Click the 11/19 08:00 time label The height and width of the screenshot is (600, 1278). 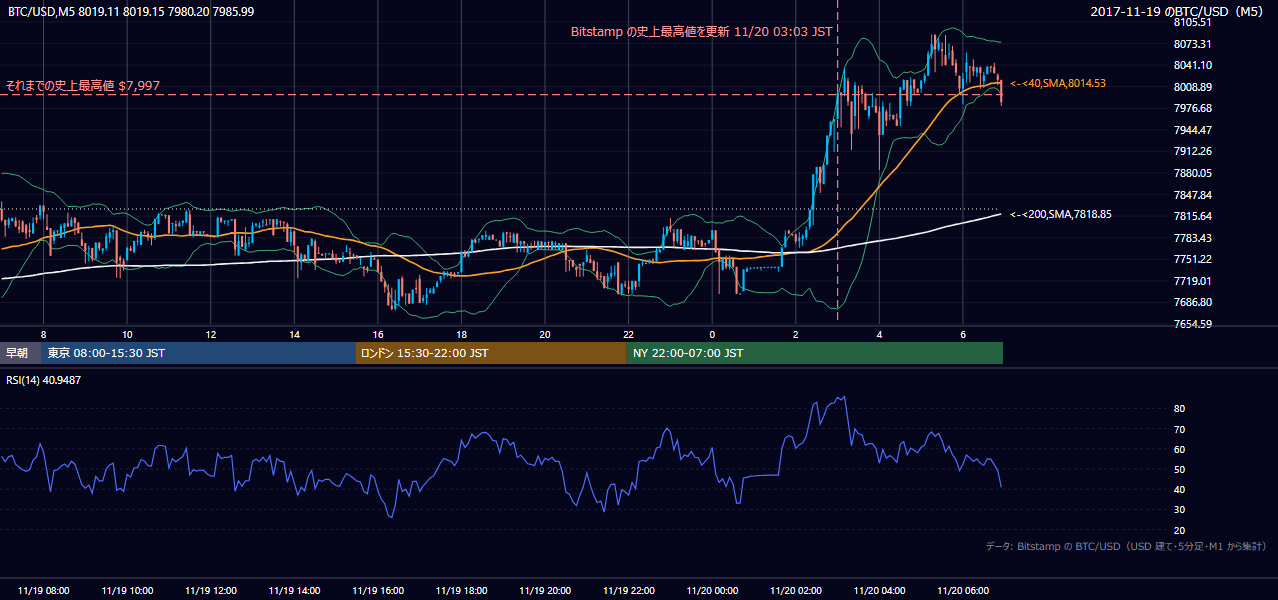point(43,591)
